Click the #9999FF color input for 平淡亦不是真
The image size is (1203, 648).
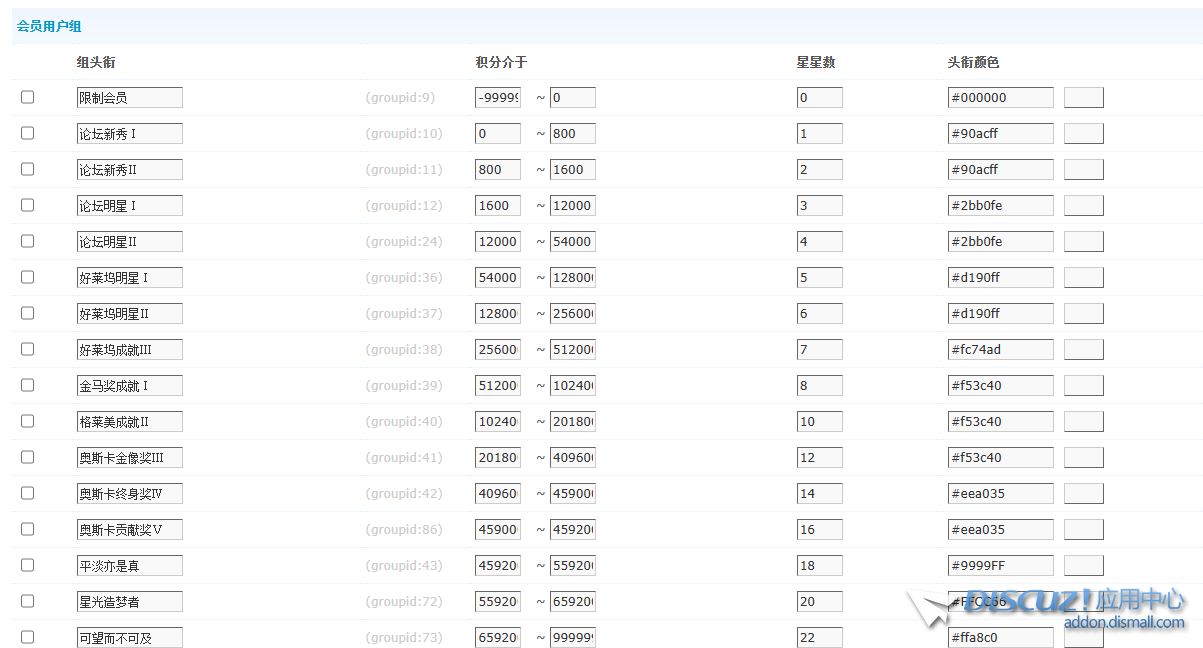pyautogui.click(x=1000, y=565)
